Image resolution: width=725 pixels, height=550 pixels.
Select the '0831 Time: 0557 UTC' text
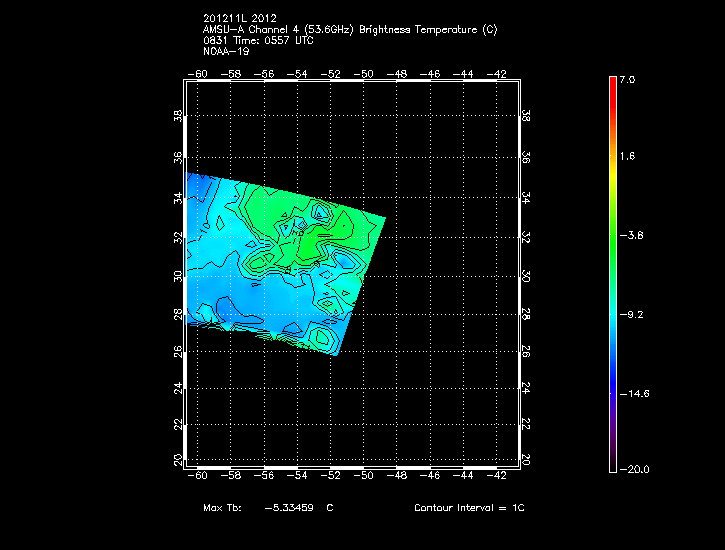[258, 41]
